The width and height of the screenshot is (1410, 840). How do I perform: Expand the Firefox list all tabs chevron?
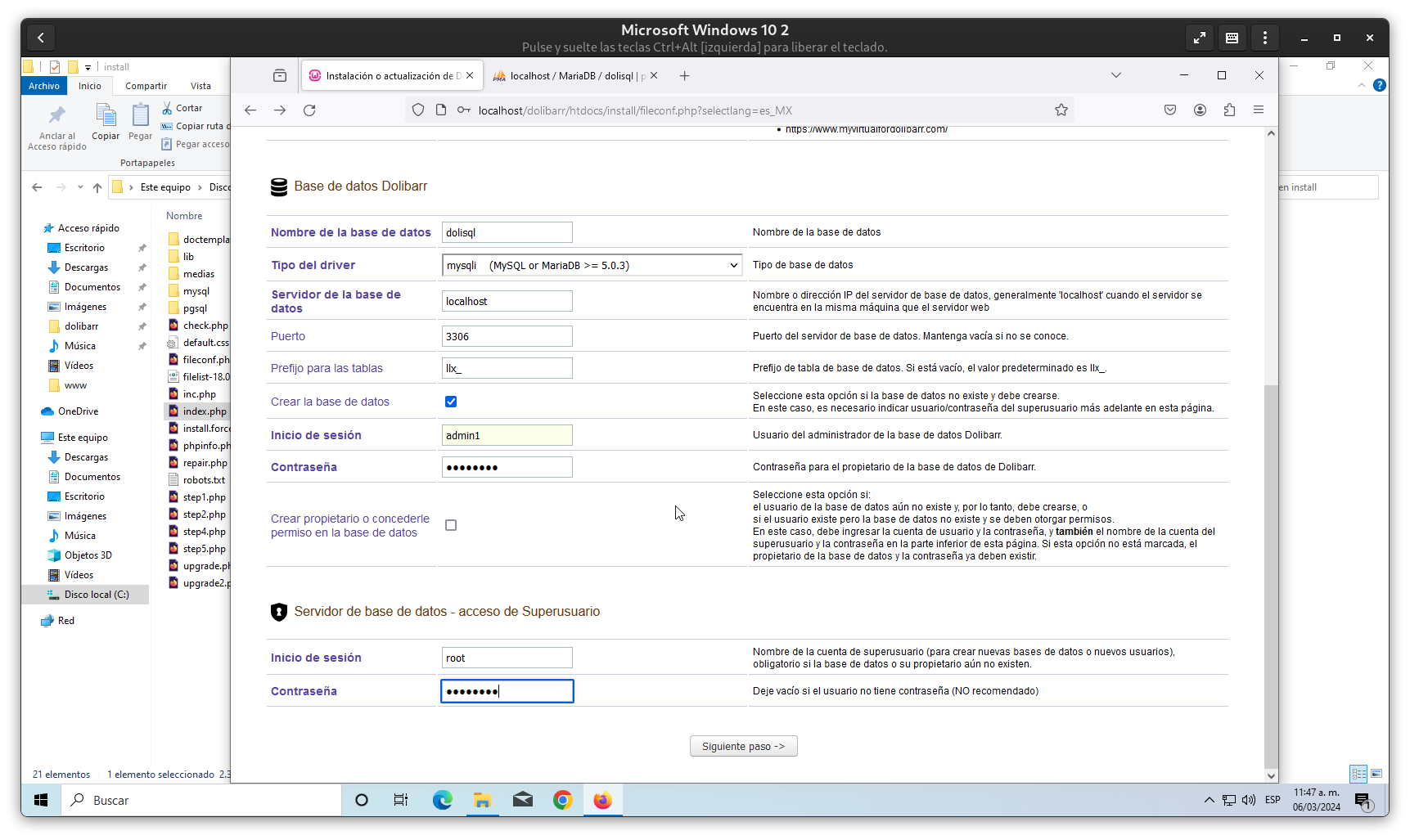1115,75
